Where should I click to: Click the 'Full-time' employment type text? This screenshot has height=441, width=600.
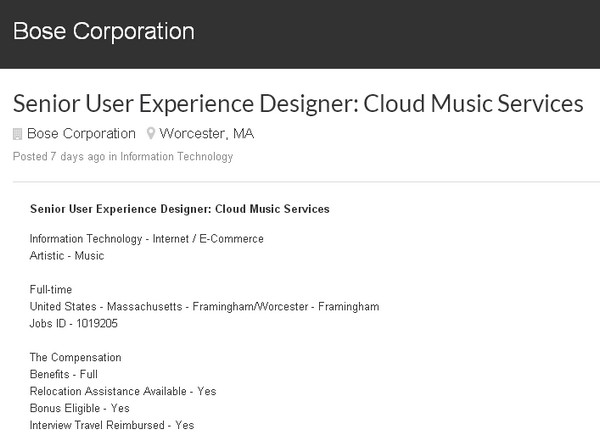point(51,289)
